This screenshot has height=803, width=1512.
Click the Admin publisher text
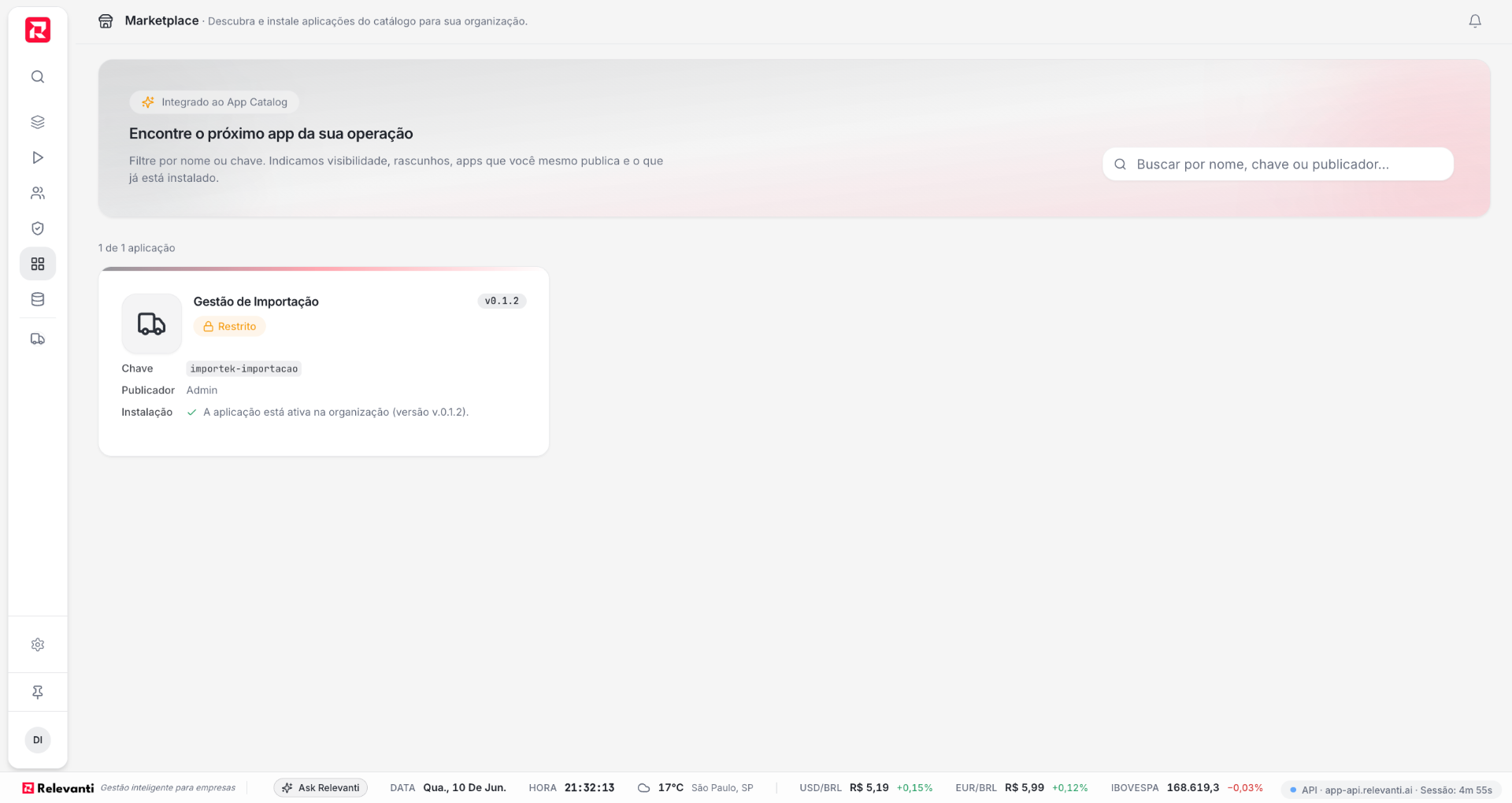tap(202, 390)
